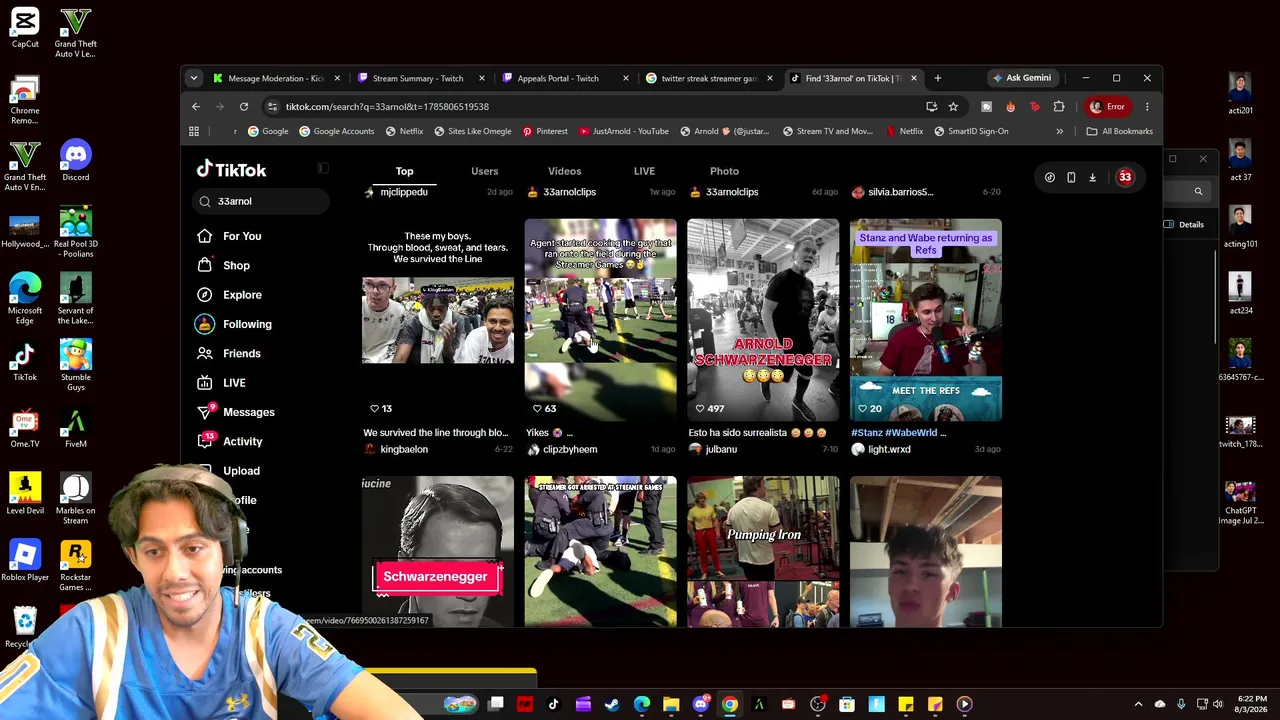Click the TikTok search field with 33arnol
The image size is (1280, 720).
tap(261, 201)
